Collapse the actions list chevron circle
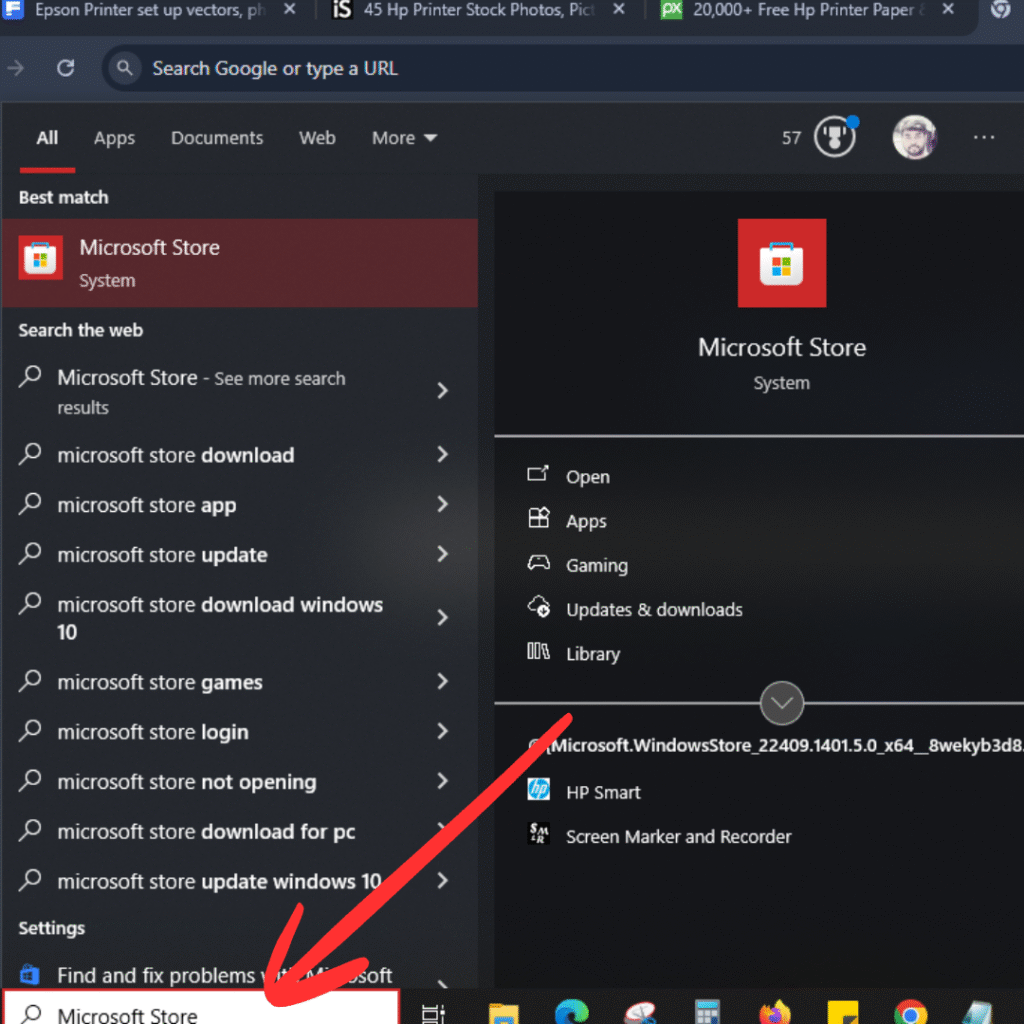Image resolution: width=1024 pixels, height=1024 pixels. point(782,703)
